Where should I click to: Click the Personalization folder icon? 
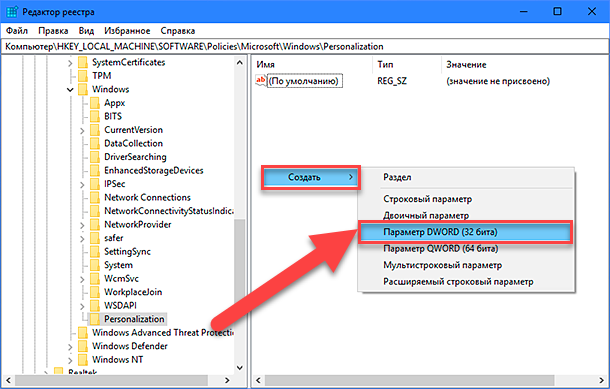click(95, 319)
